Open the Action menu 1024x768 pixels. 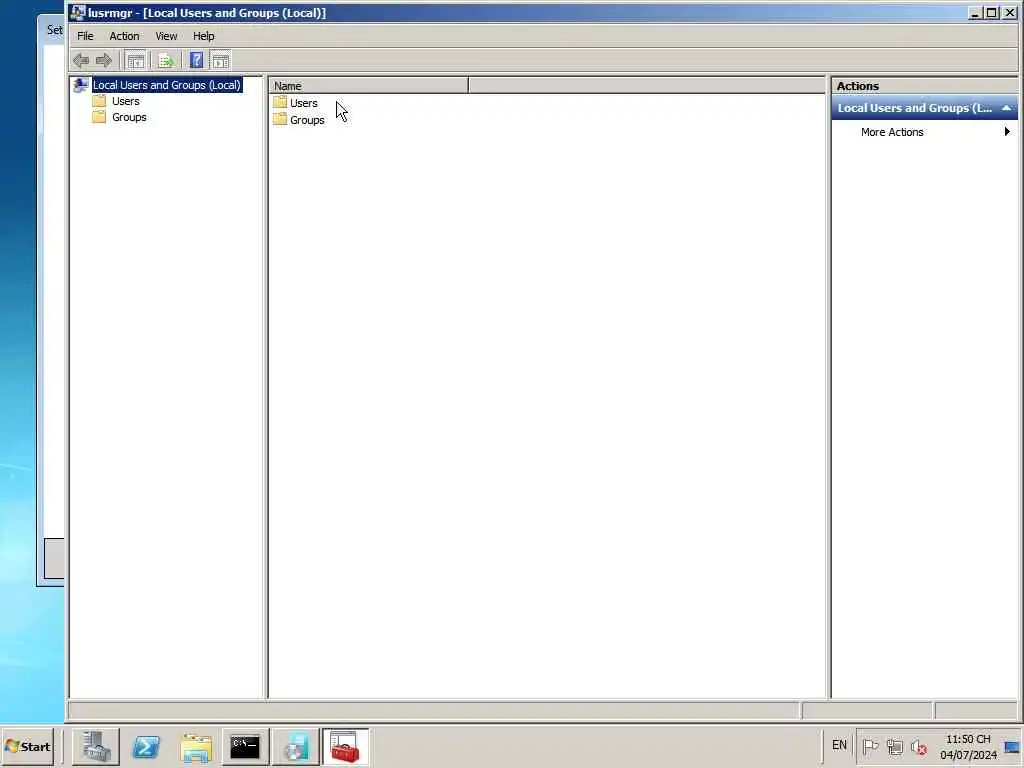[124, 36]
